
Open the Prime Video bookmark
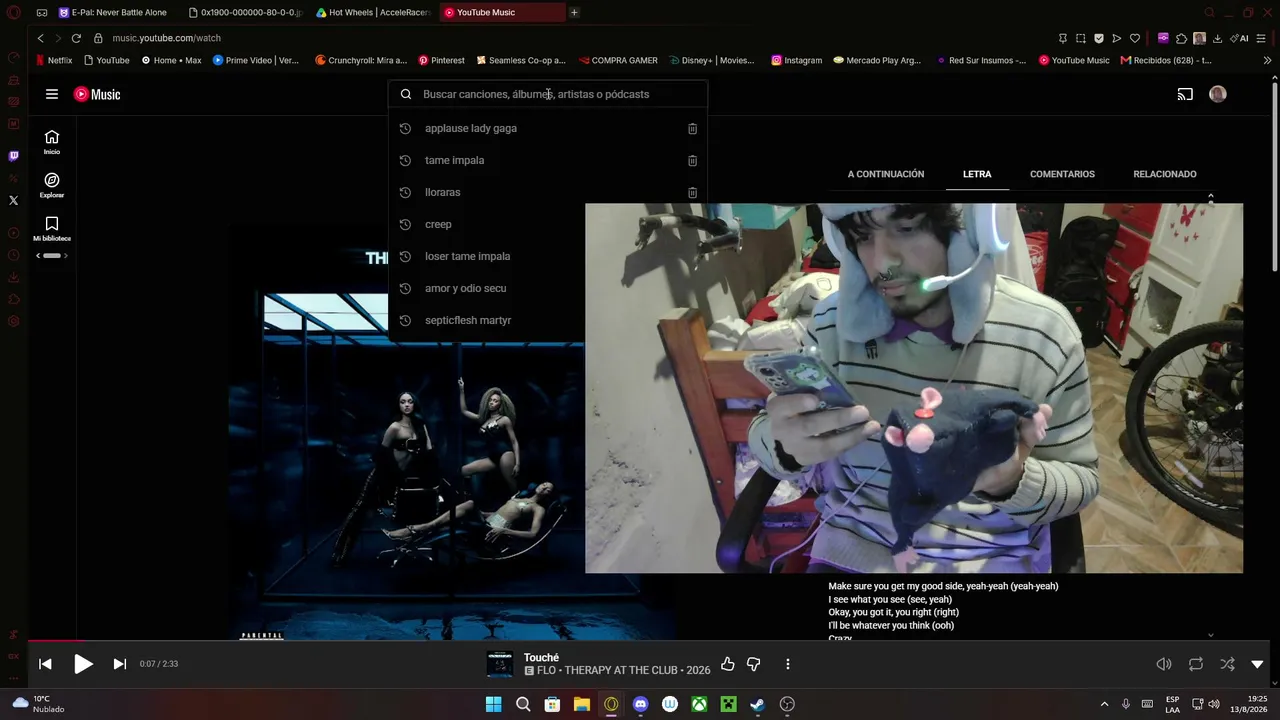(x=256, y=60)
